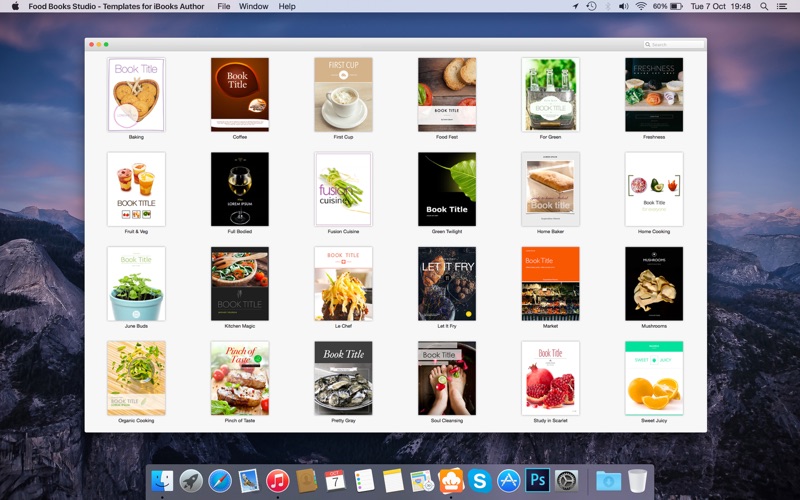Screen dimensions: 800x500
Task: Open the Help menu
Action: [287, 6]
